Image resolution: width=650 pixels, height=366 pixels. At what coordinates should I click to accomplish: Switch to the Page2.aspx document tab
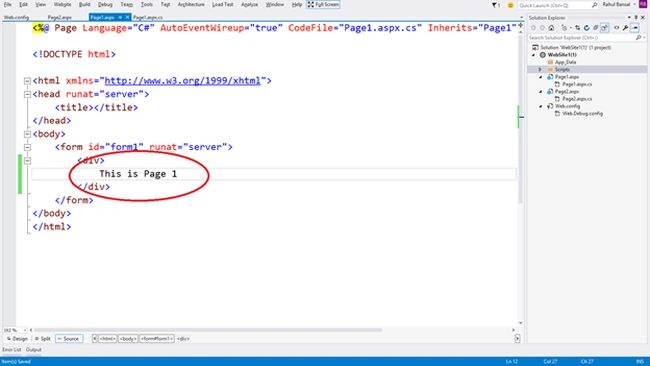pos(60,17)
